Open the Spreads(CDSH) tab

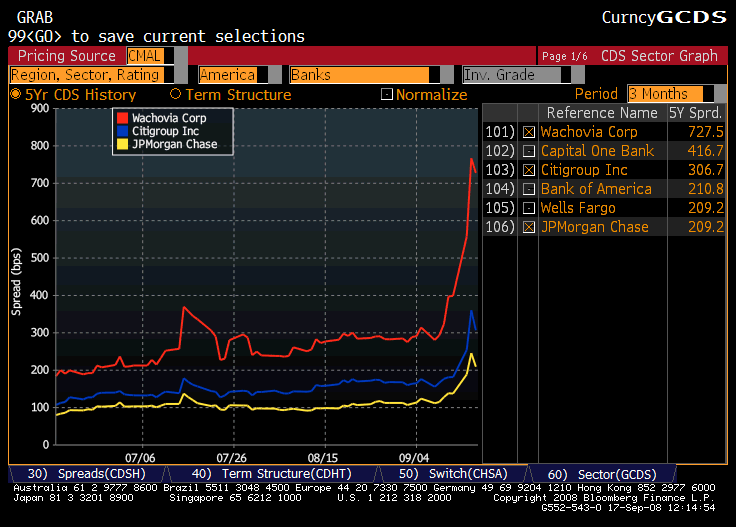(87, 474)
